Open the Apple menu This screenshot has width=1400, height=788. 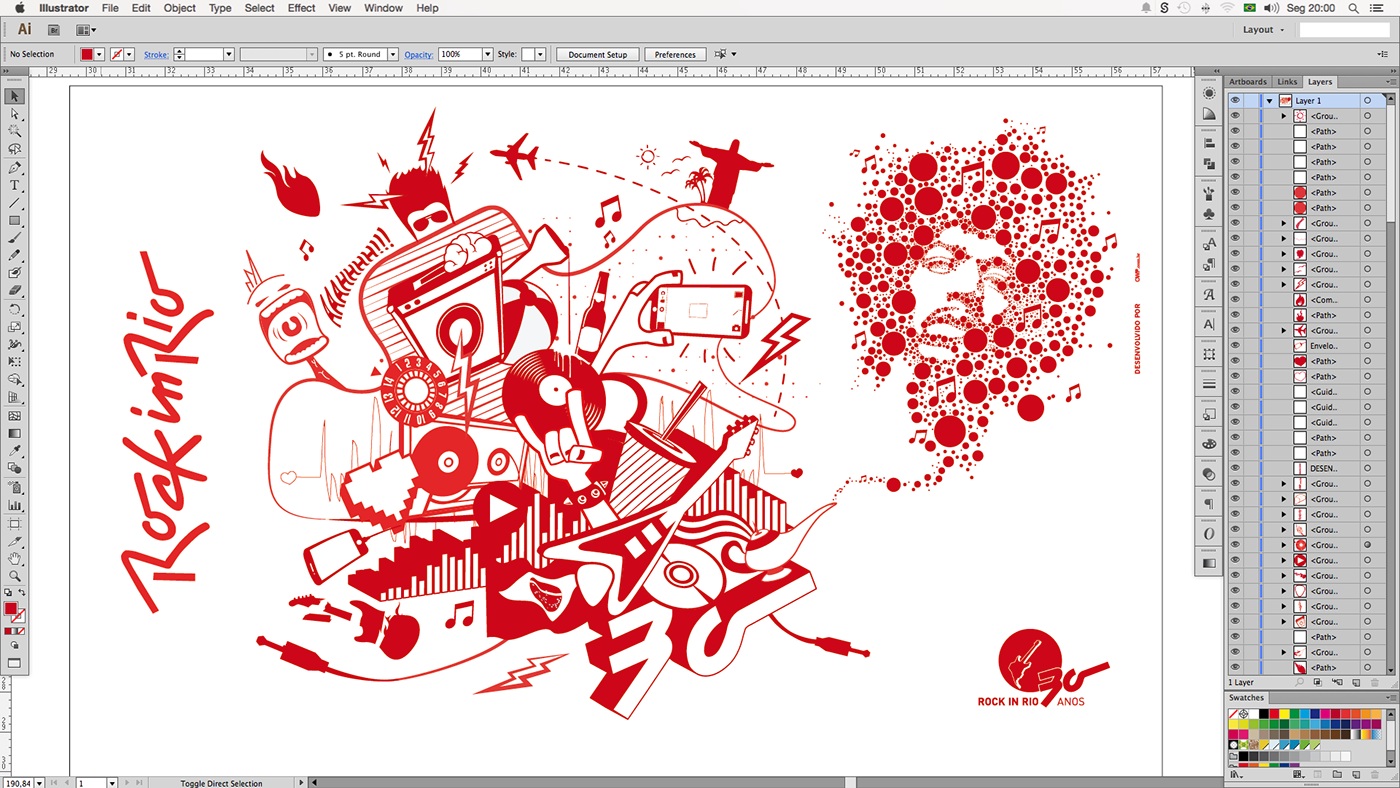[19, 8]
